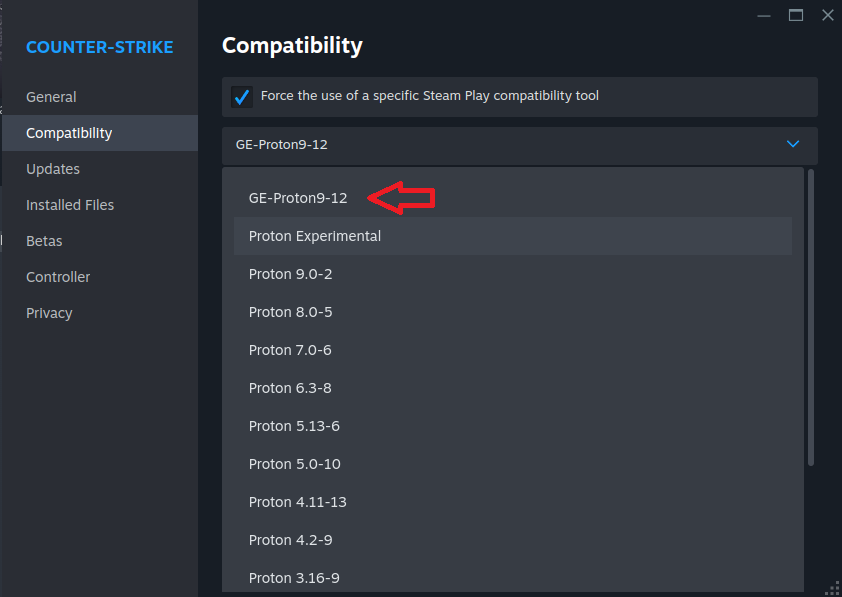The height and width of the screenshot is (597, 842).
Task: Open the Privacy settings page
Action: coord(49,313)
